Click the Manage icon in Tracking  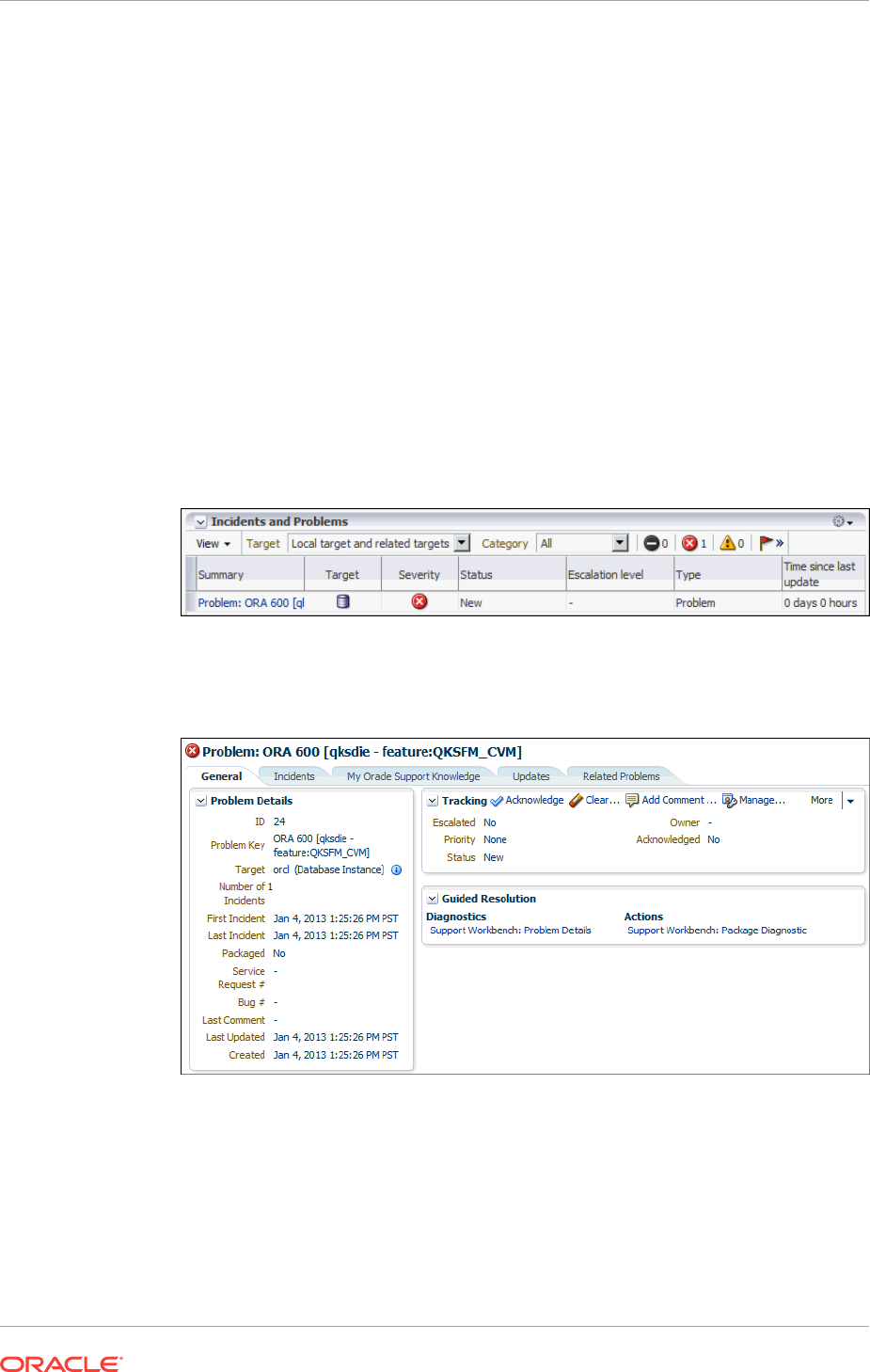(x=729, y=801)
